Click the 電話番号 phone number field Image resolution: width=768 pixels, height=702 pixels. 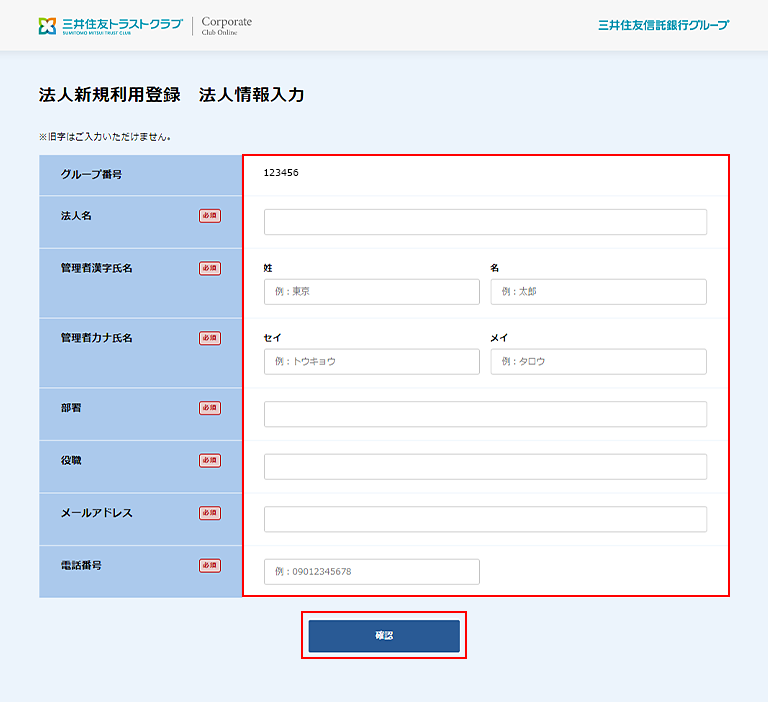pyautogui.click(x=372, y=572)
